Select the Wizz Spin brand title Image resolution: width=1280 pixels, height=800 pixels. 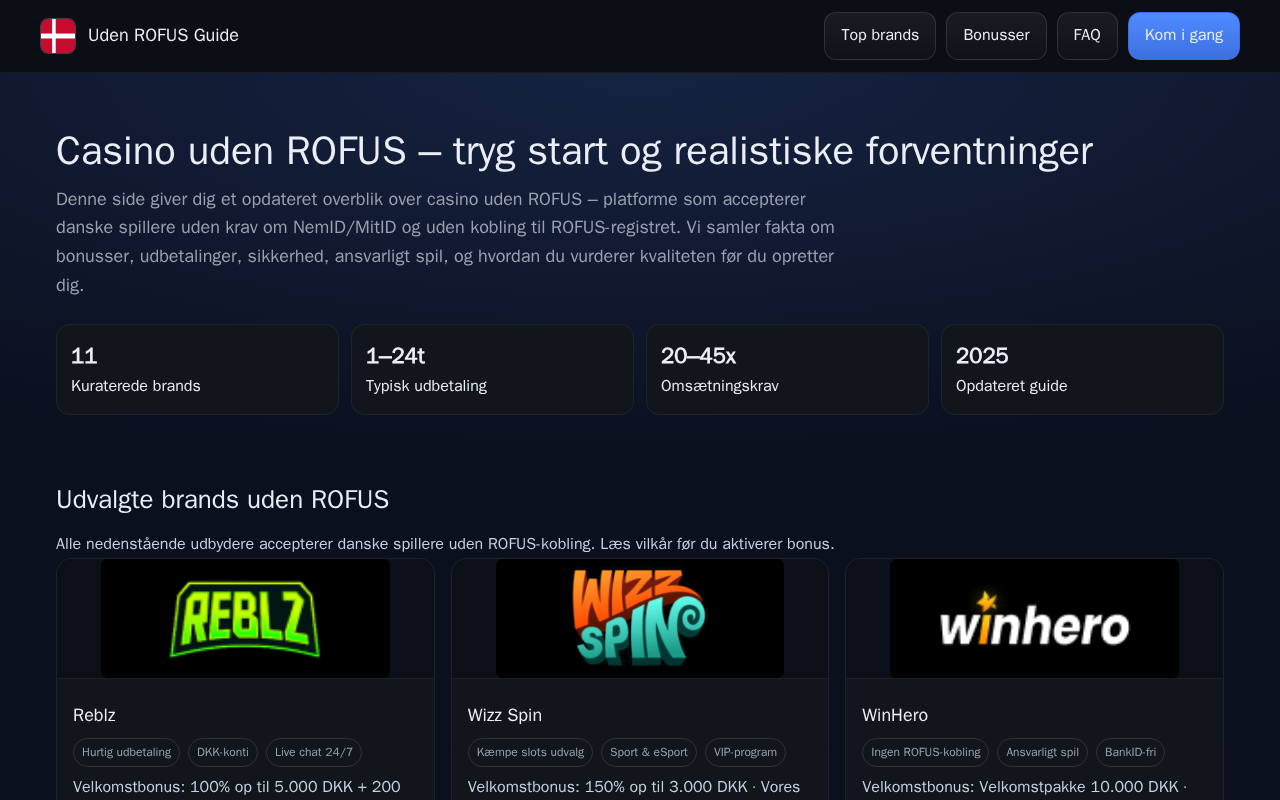click(505, 715)
